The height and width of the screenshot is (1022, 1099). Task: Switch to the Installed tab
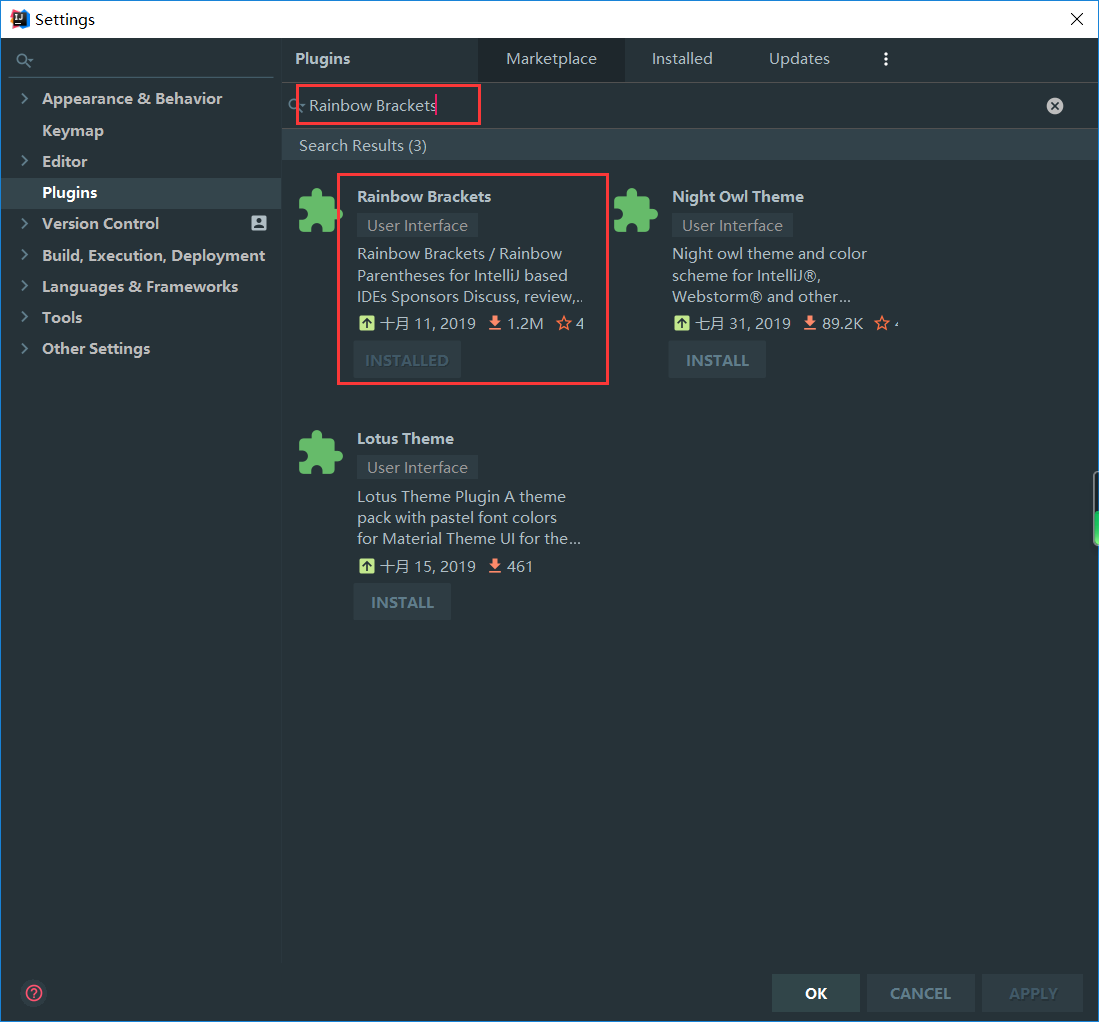pos(682,59)
